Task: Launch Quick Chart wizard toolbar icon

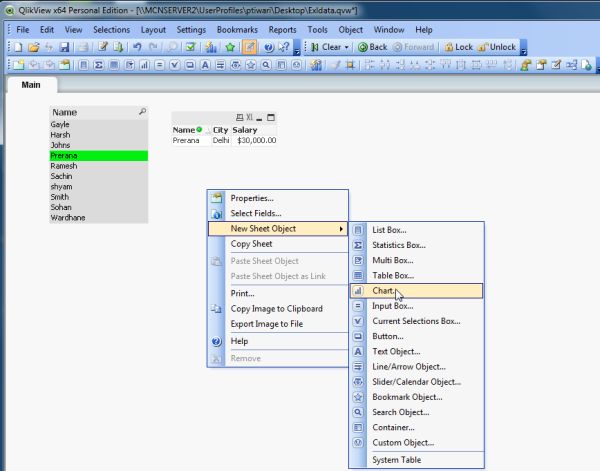Action: click(211, 47)
